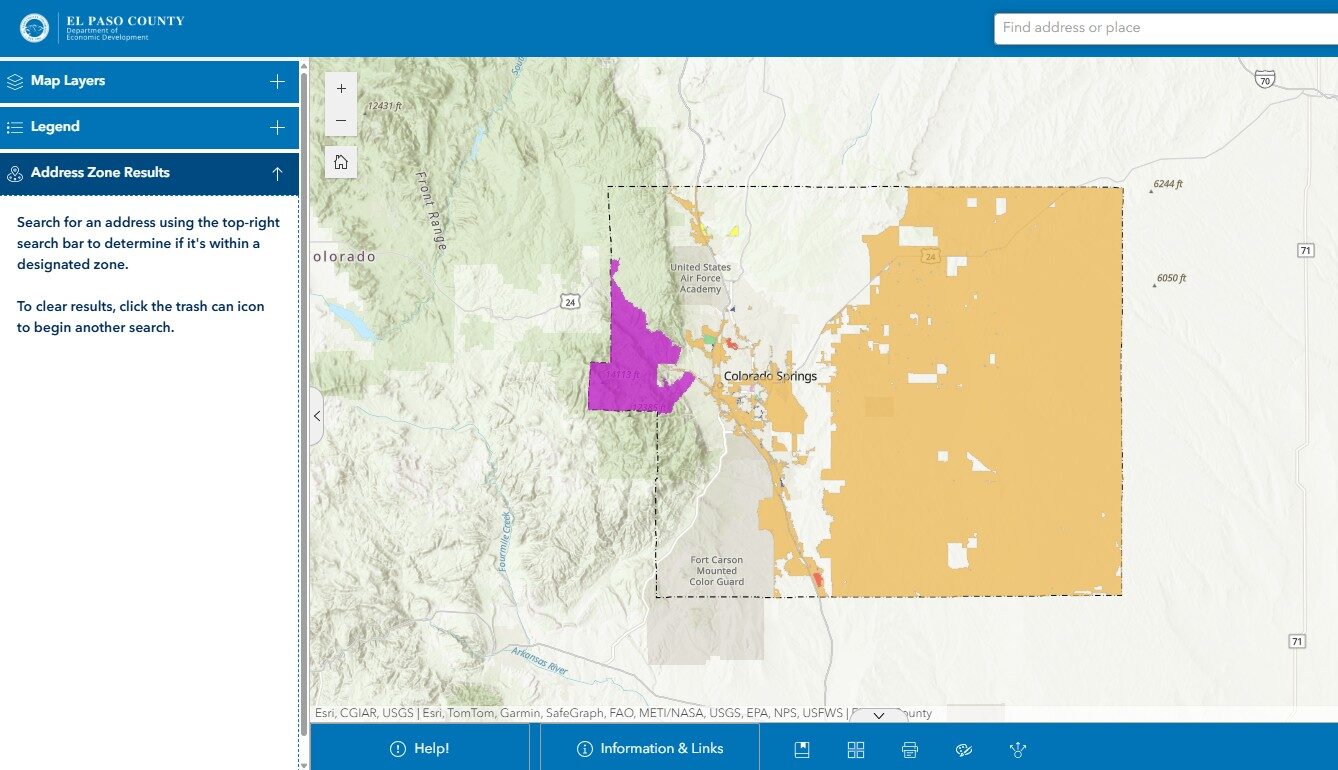Expand the Map Layers section
The height and width of the screenshot is (770, 1338).
[x=277, y=81]
